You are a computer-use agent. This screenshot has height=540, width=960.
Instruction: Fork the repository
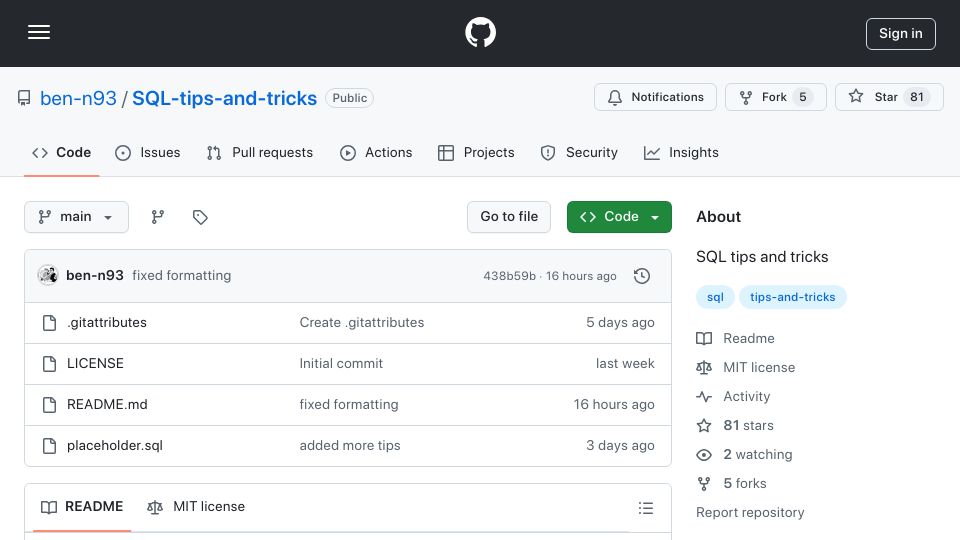coord(776,97)
